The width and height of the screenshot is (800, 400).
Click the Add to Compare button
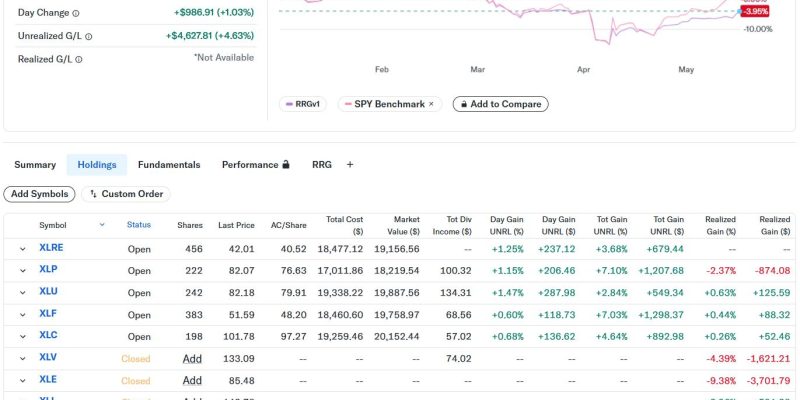(x=501, y=104)
